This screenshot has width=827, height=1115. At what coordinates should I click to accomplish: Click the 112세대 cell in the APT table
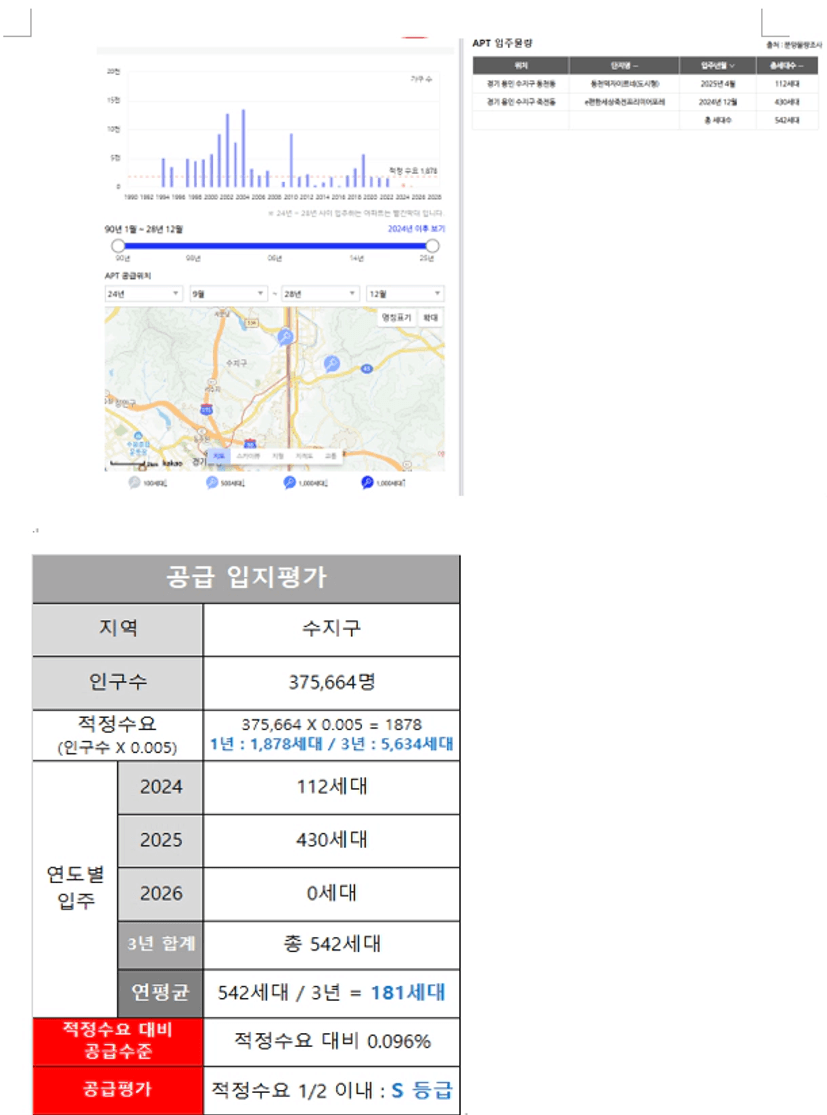pyautogui.click(x=786, y=84)
